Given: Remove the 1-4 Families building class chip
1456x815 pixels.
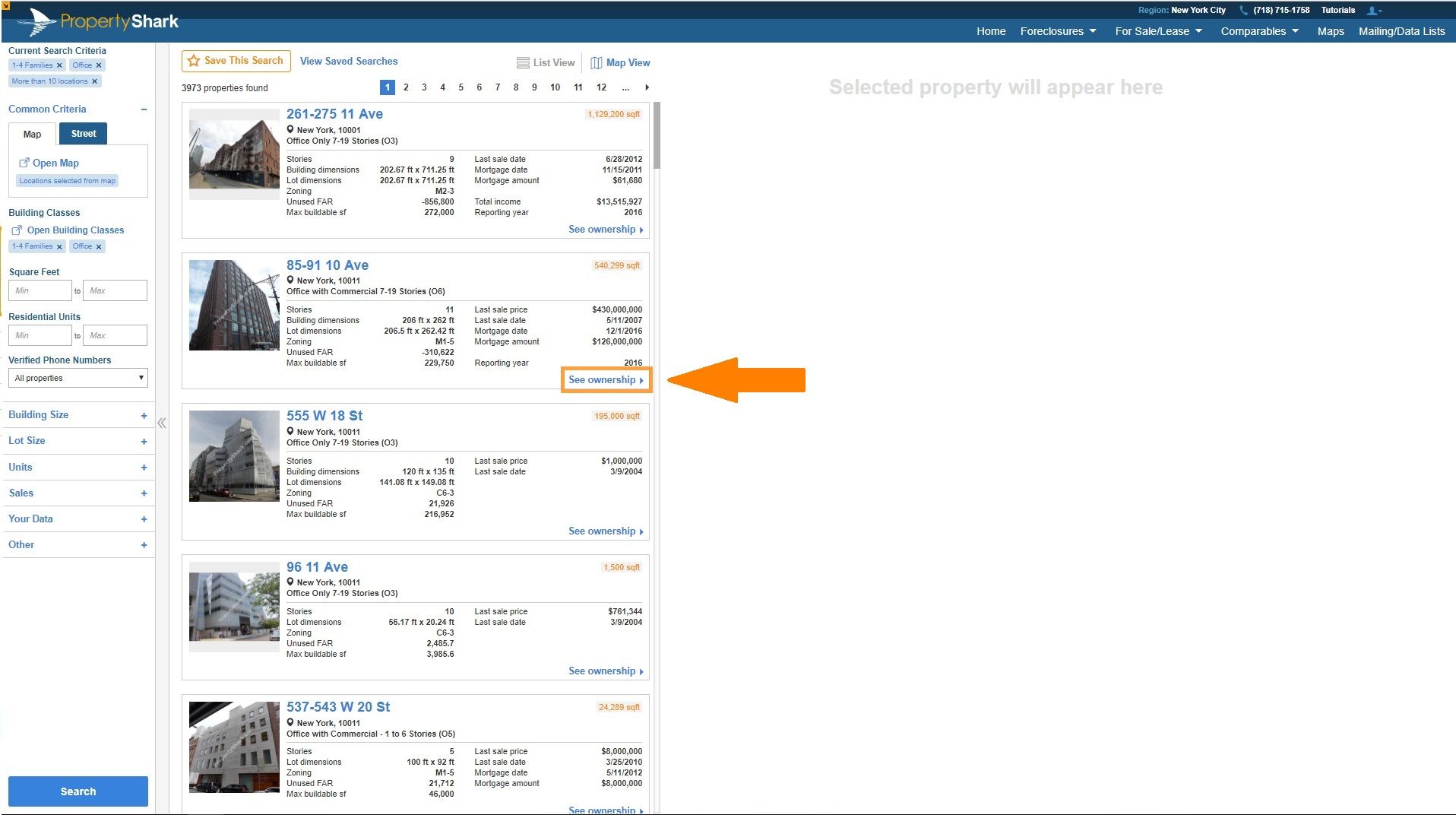Looking at the screenshot, I should pos(59,246).
